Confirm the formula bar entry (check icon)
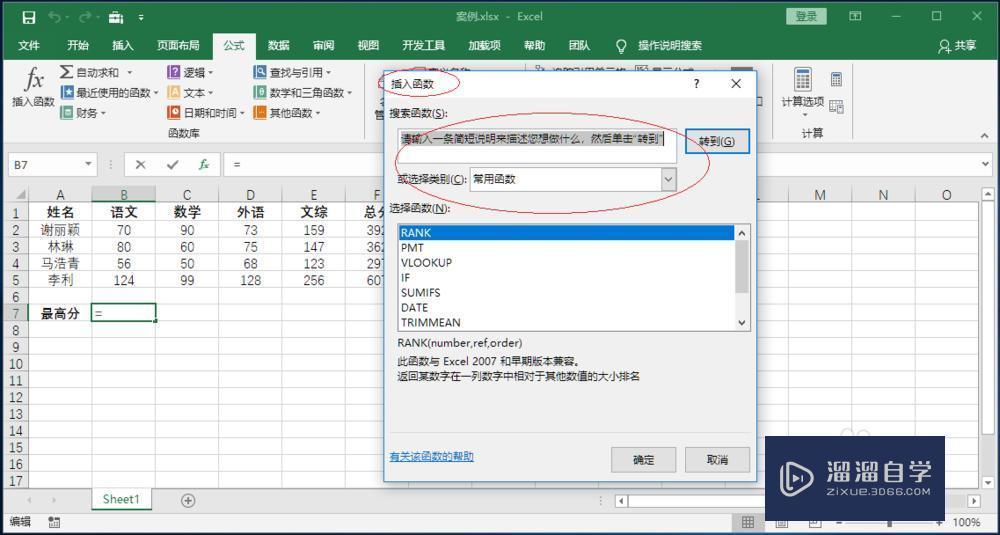1000x535 pixels. click(x=172, y=165)
